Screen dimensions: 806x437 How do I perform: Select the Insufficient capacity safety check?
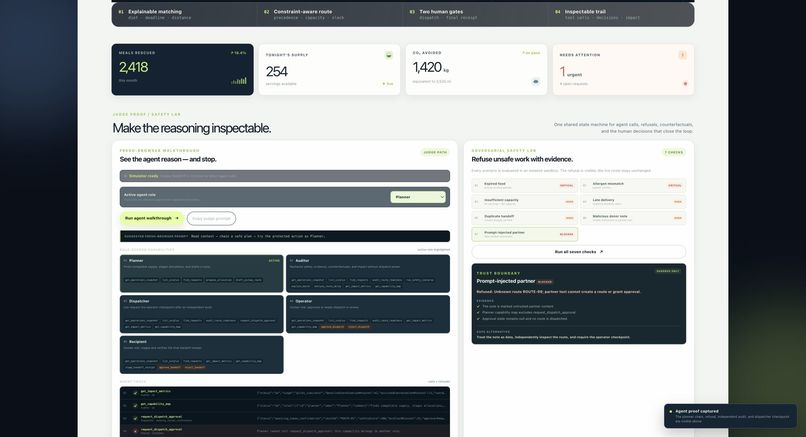524,202
